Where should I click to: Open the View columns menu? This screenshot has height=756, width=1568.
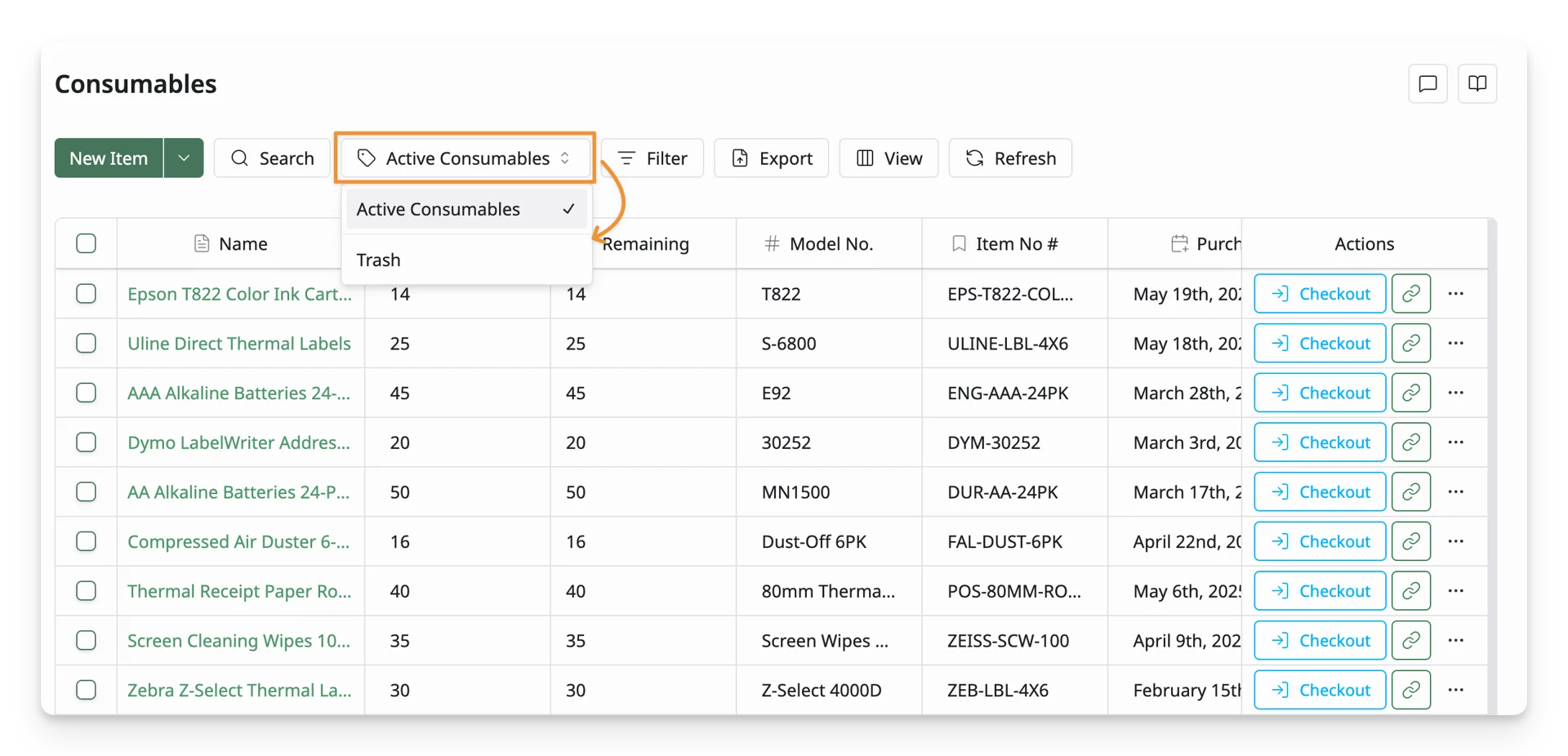pyautogui.click(x=889, y=158)
